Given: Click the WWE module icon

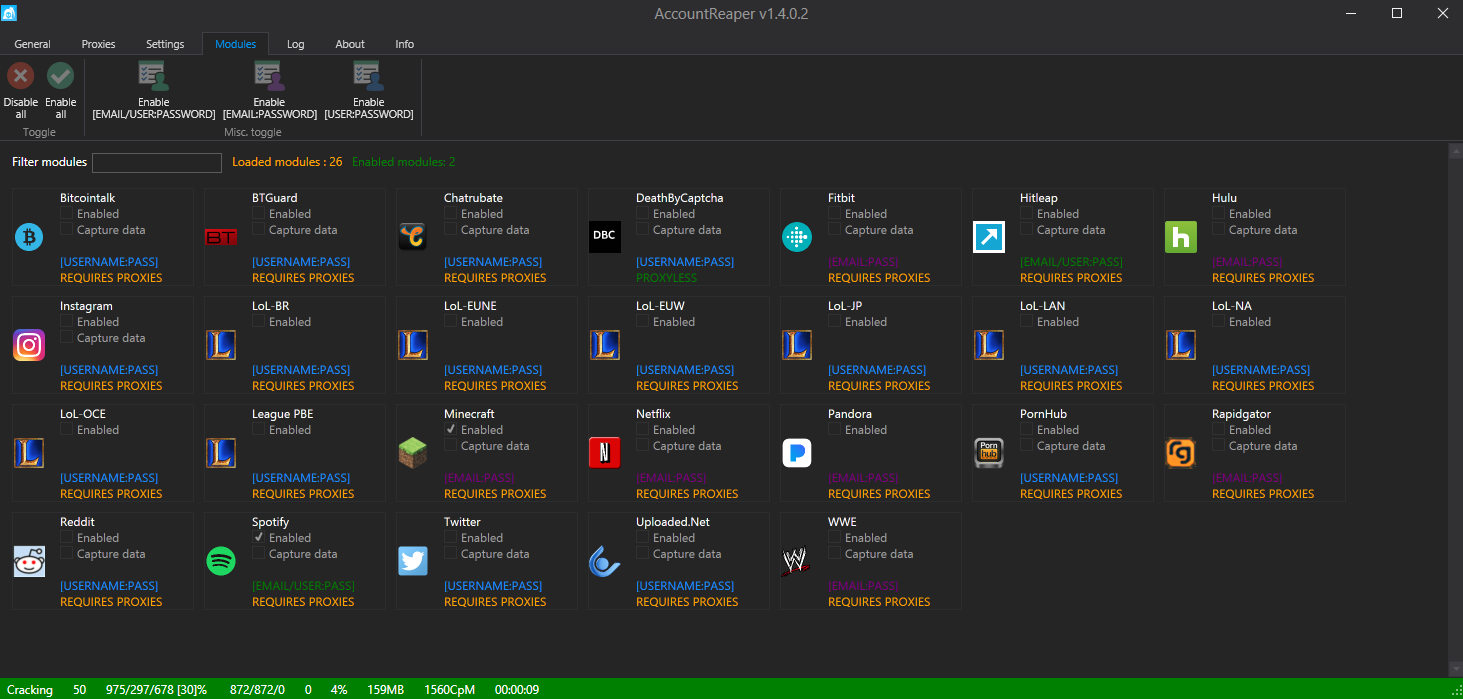Looking at the screenshot, I should point(795,561).
